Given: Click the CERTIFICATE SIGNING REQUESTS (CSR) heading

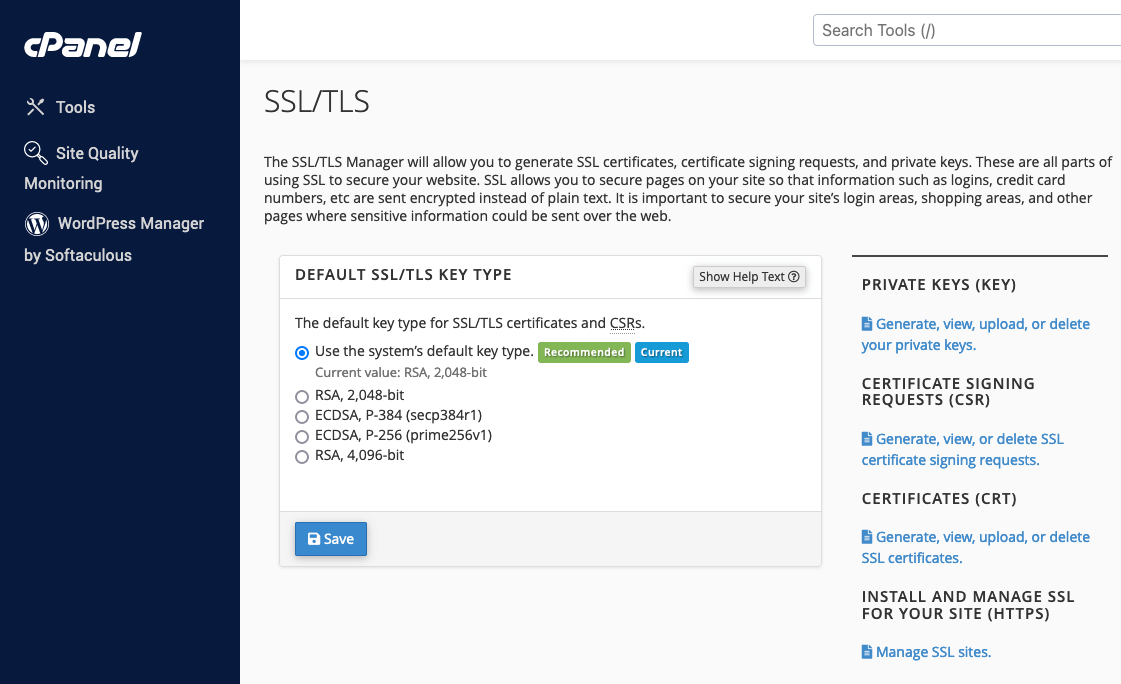Looking at the screenshot, I should pos(948,392).
